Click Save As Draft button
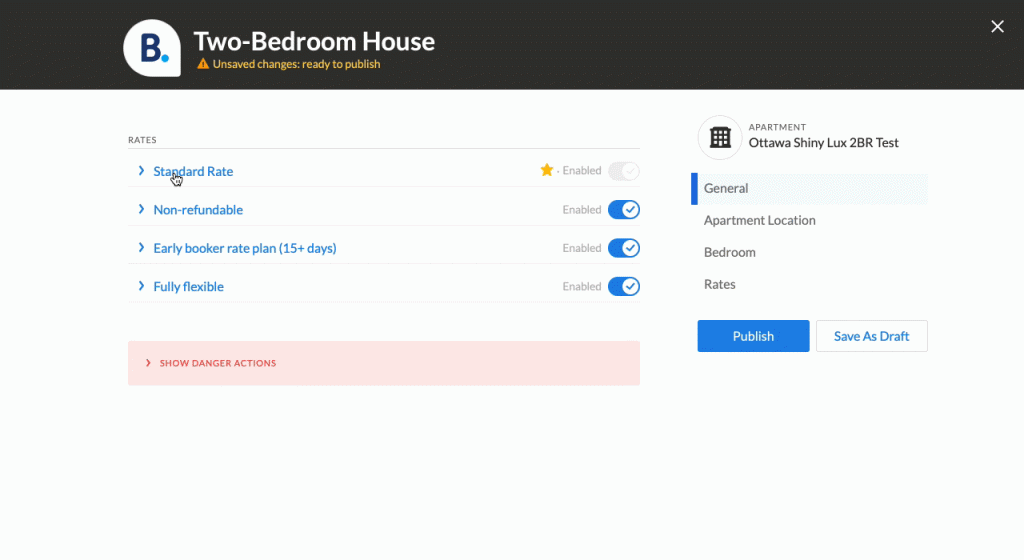The height and width of the screenshot is (560, 1024). 871,336
